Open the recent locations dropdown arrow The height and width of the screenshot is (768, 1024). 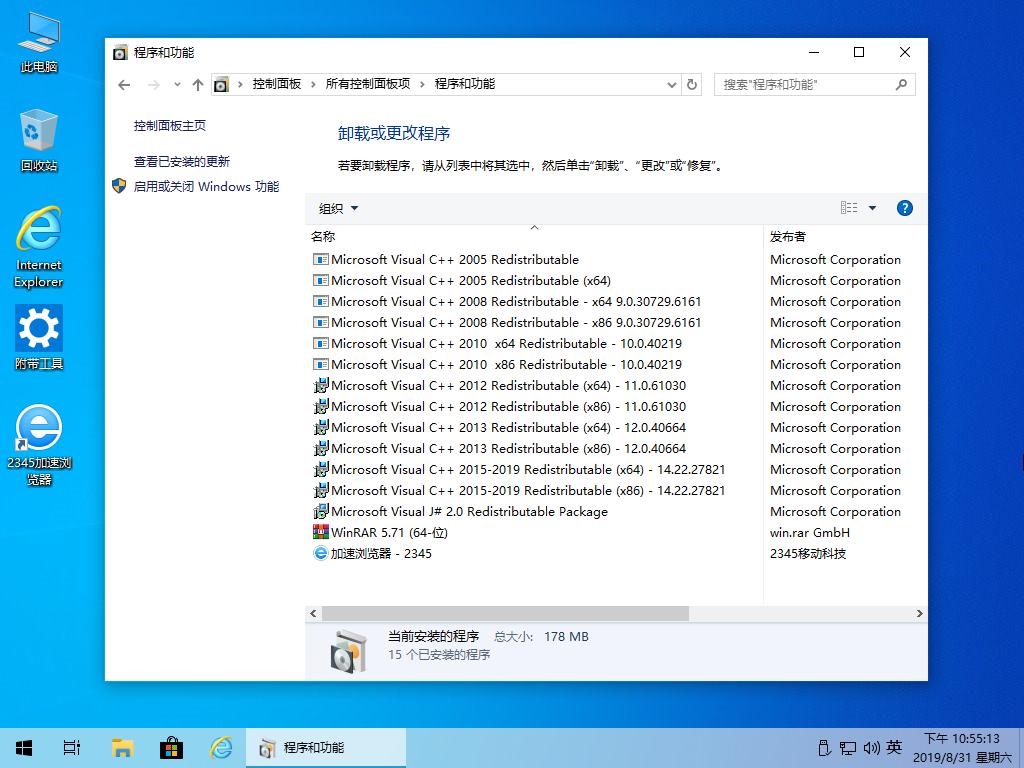(x=177, y=84)
